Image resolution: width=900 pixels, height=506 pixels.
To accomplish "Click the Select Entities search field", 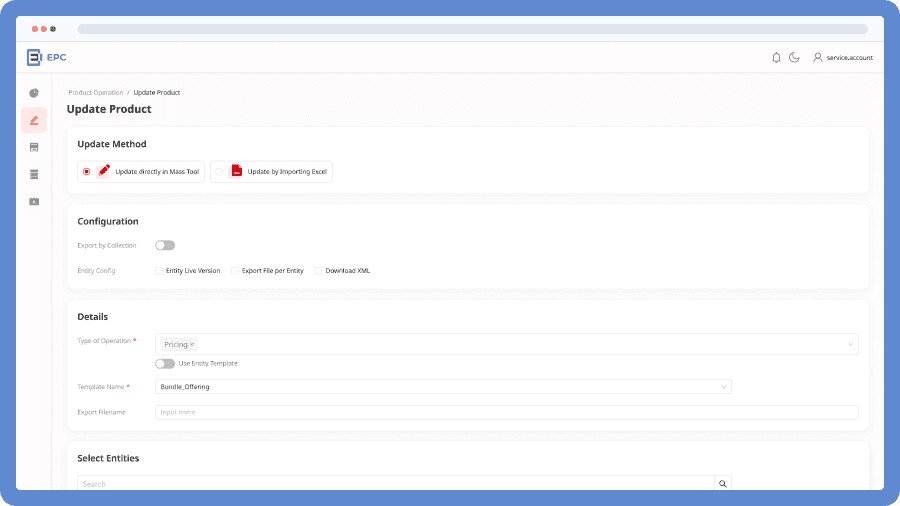I will [x=396, y=484].
